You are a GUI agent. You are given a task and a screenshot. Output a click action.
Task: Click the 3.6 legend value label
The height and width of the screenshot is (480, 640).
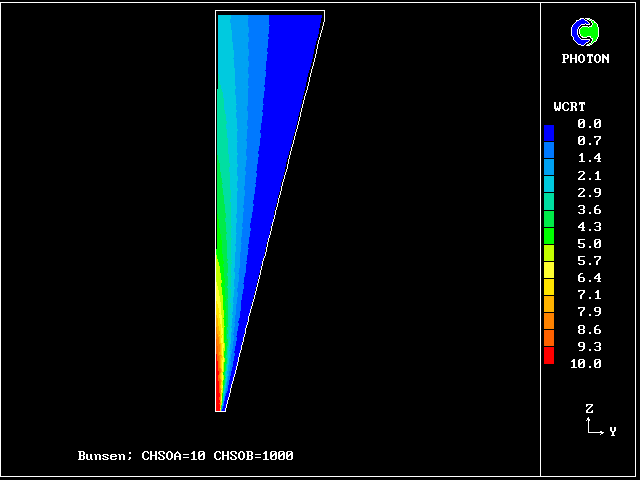click(x=589, y=209)
